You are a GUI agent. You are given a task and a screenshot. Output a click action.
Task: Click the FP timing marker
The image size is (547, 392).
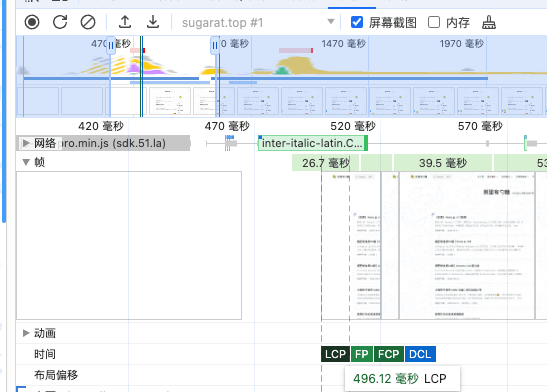tap(362, 354)
